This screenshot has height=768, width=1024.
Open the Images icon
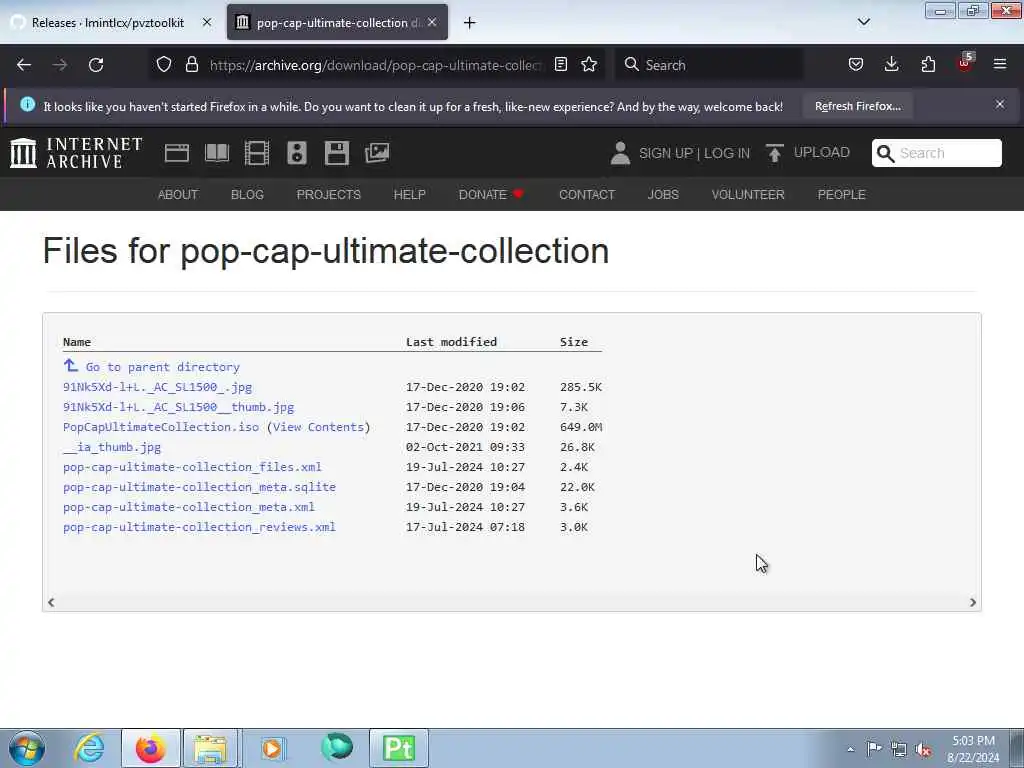[x=377, y=153]
